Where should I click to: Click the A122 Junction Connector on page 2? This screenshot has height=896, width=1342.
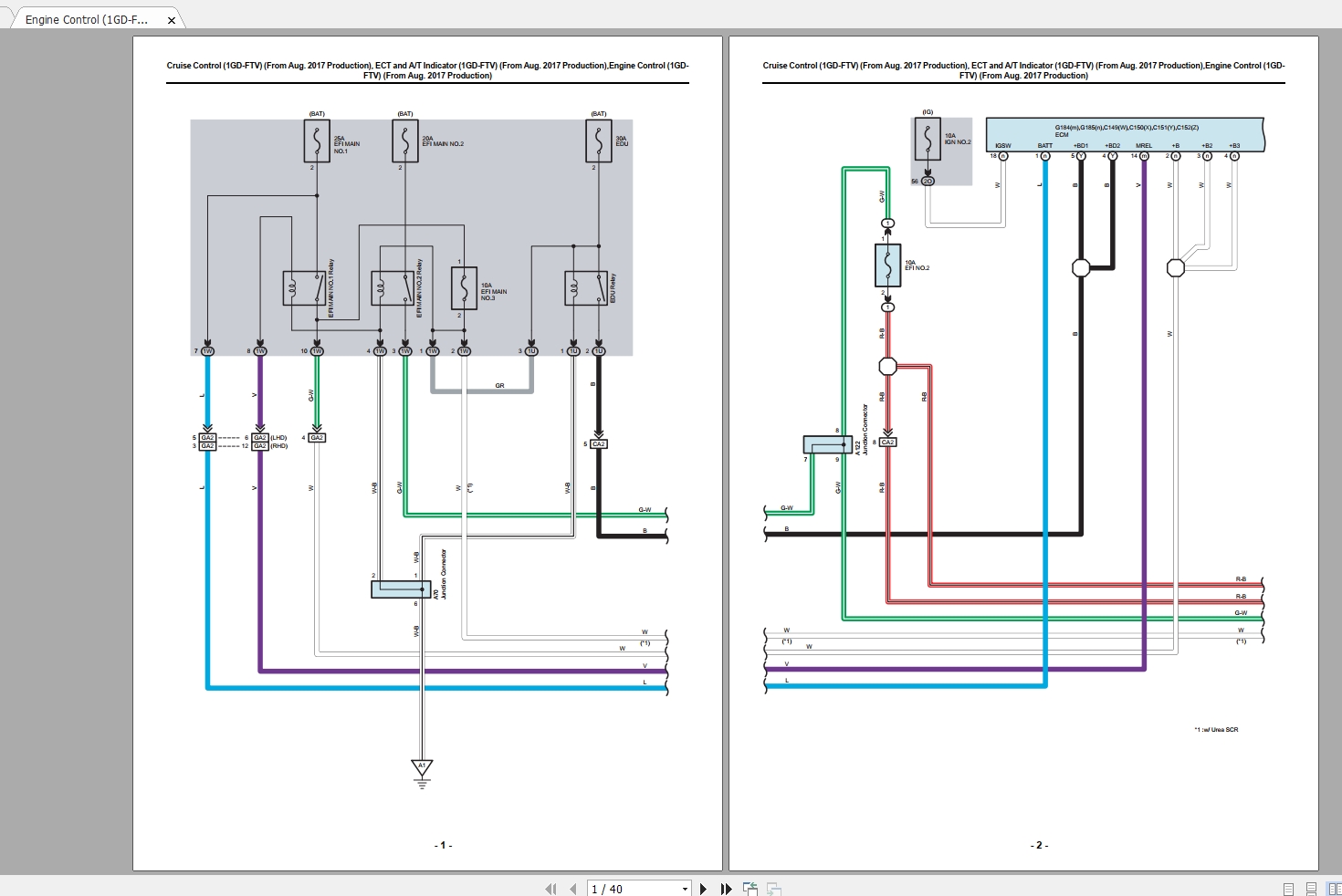[827, 445]
